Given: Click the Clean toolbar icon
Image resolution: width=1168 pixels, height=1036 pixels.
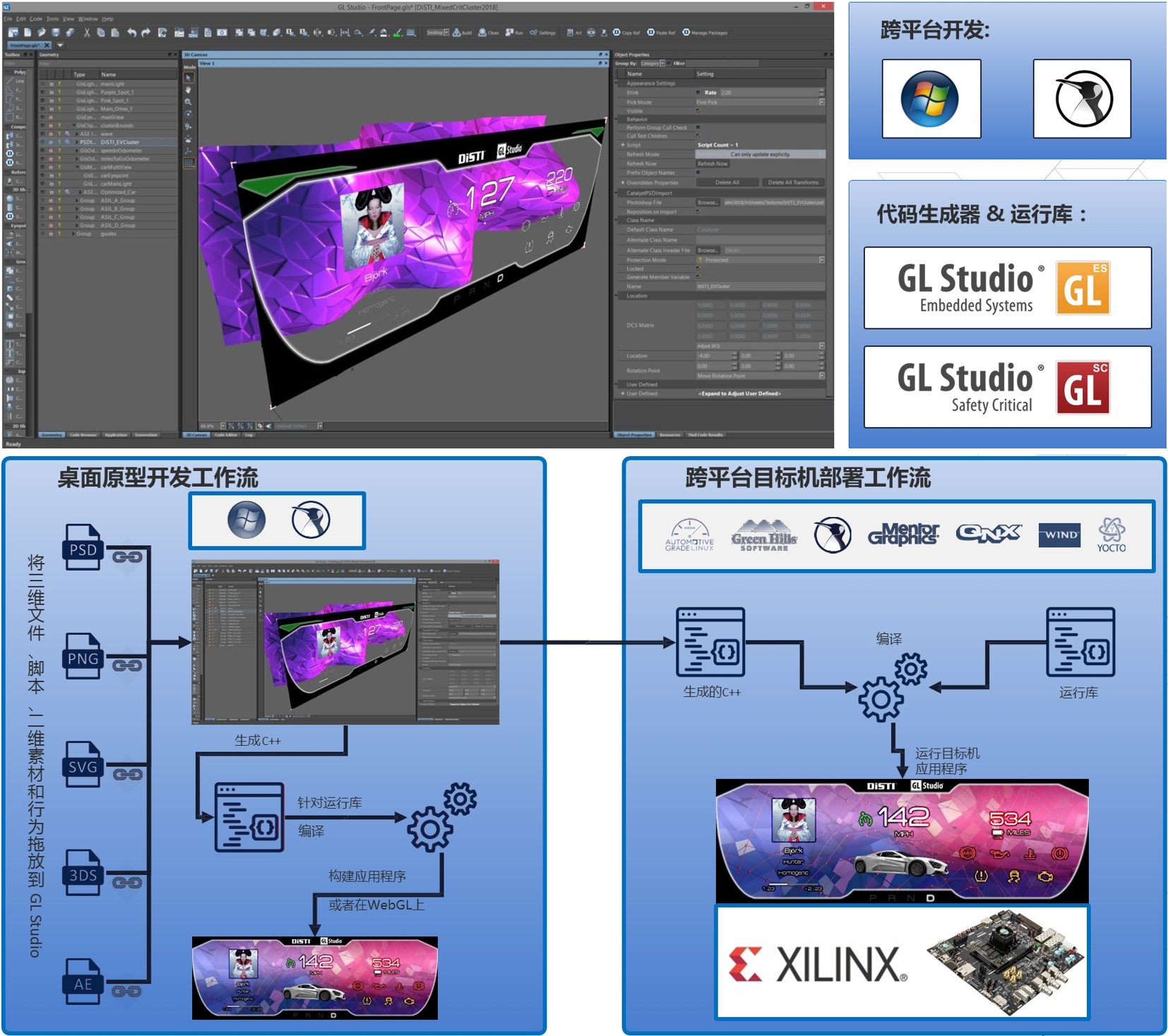Looking at the screenshot, I should (489, 32).
